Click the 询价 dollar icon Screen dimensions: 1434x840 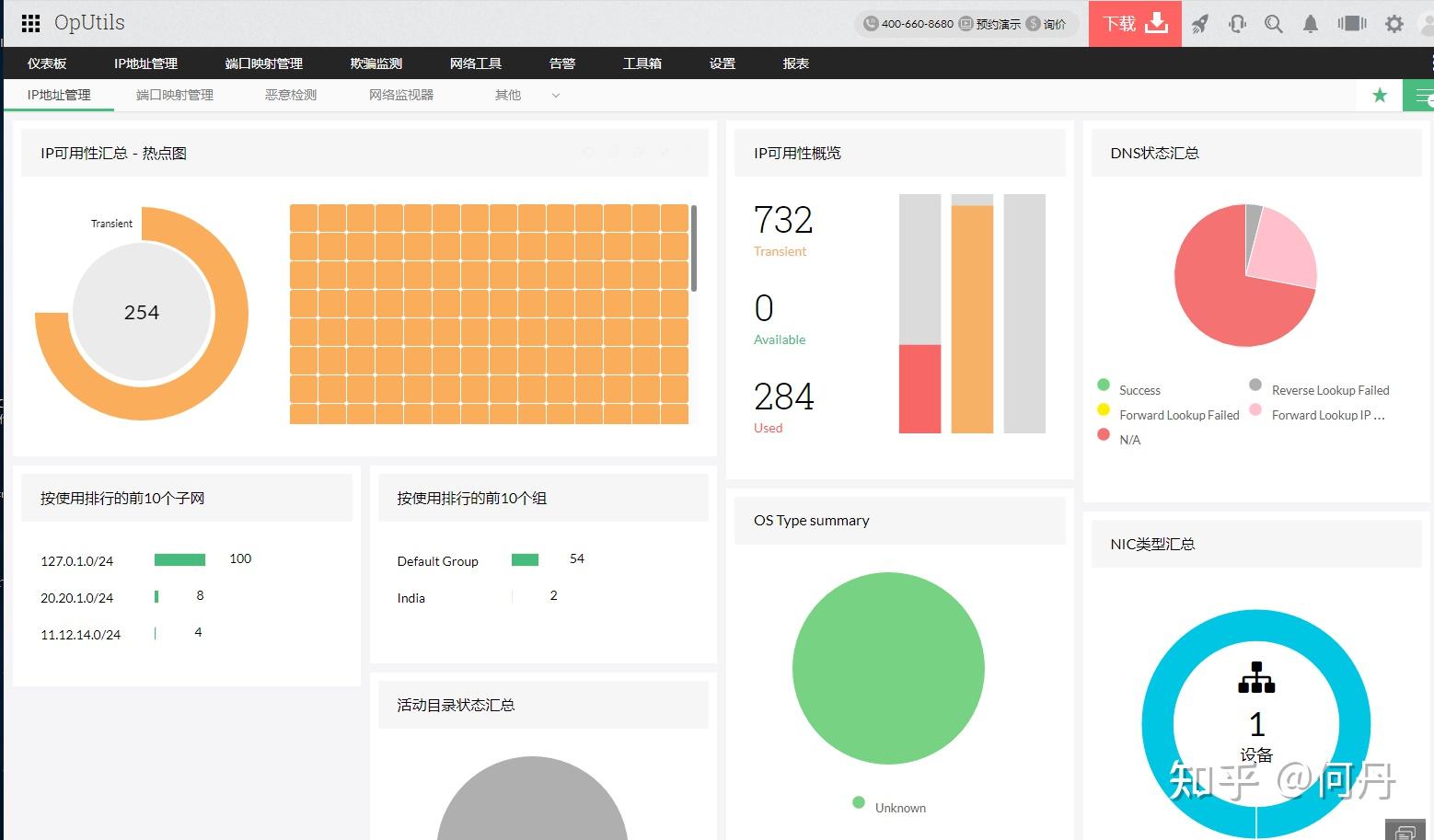(1033, 24)
